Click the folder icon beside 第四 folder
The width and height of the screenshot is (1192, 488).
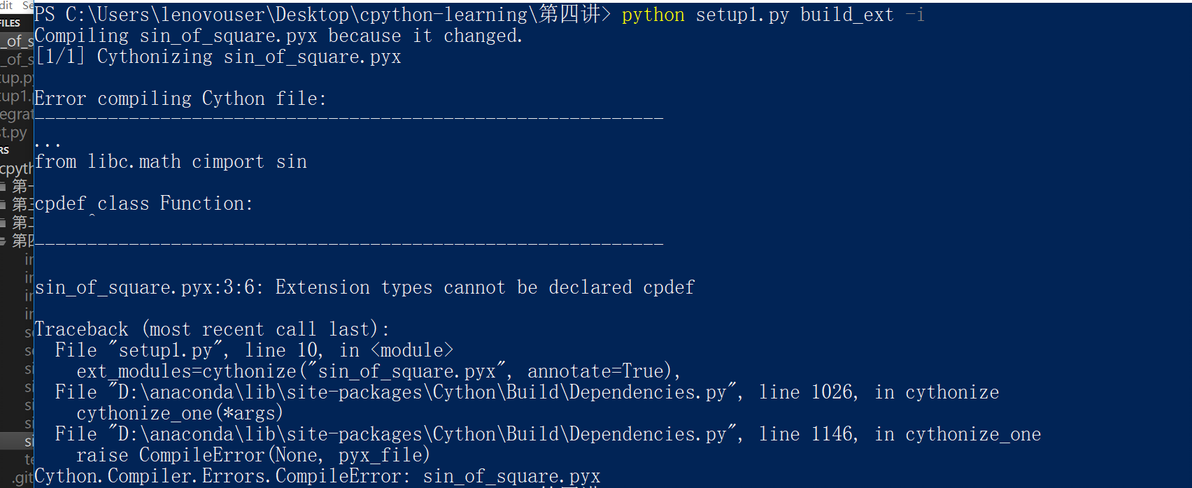[4, 241]
